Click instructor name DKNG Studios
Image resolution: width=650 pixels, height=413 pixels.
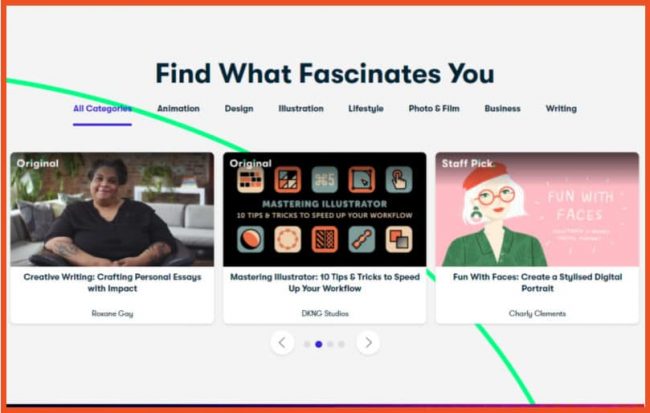pyautogui.click(x=325, y=313)
